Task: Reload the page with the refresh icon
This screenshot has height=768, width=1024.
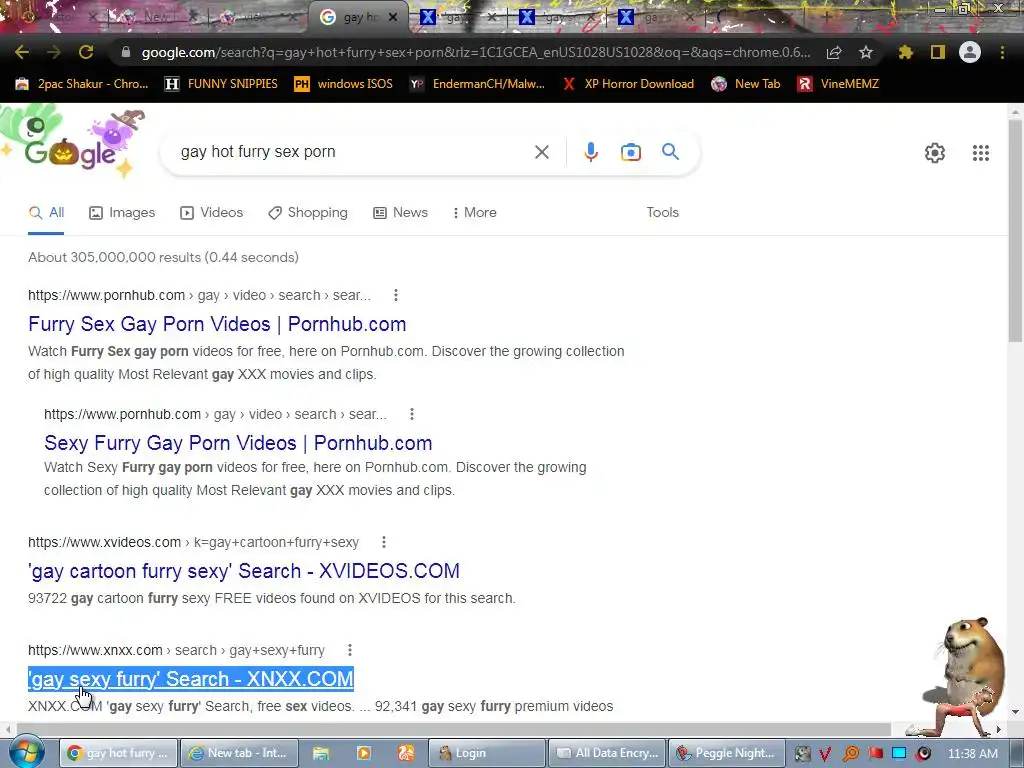Action: click(x=86, y=52)
